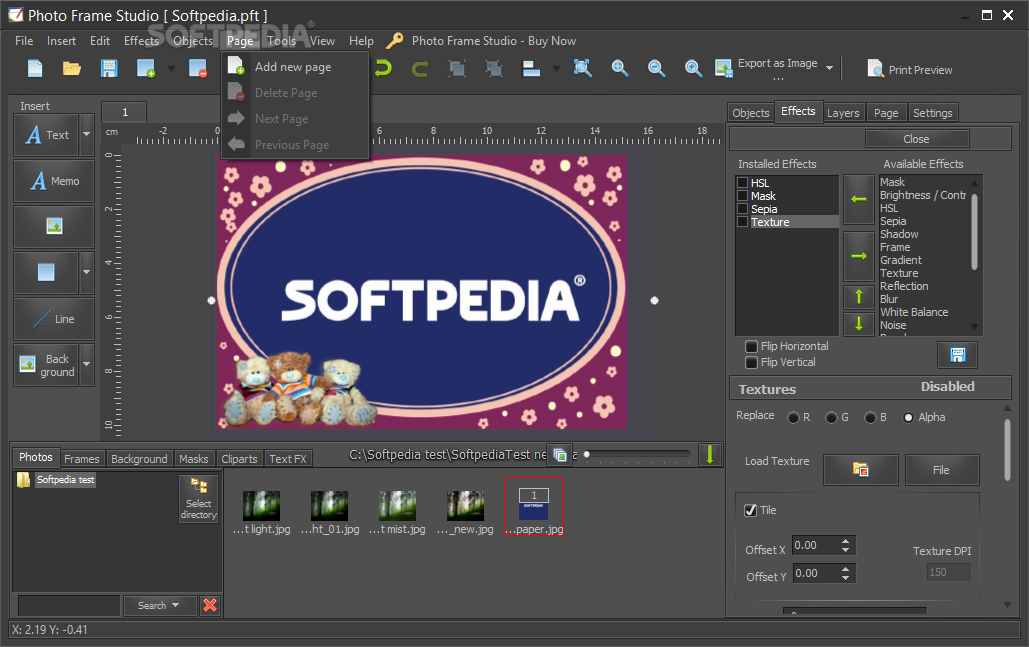Click the Background insert tool

47,365
